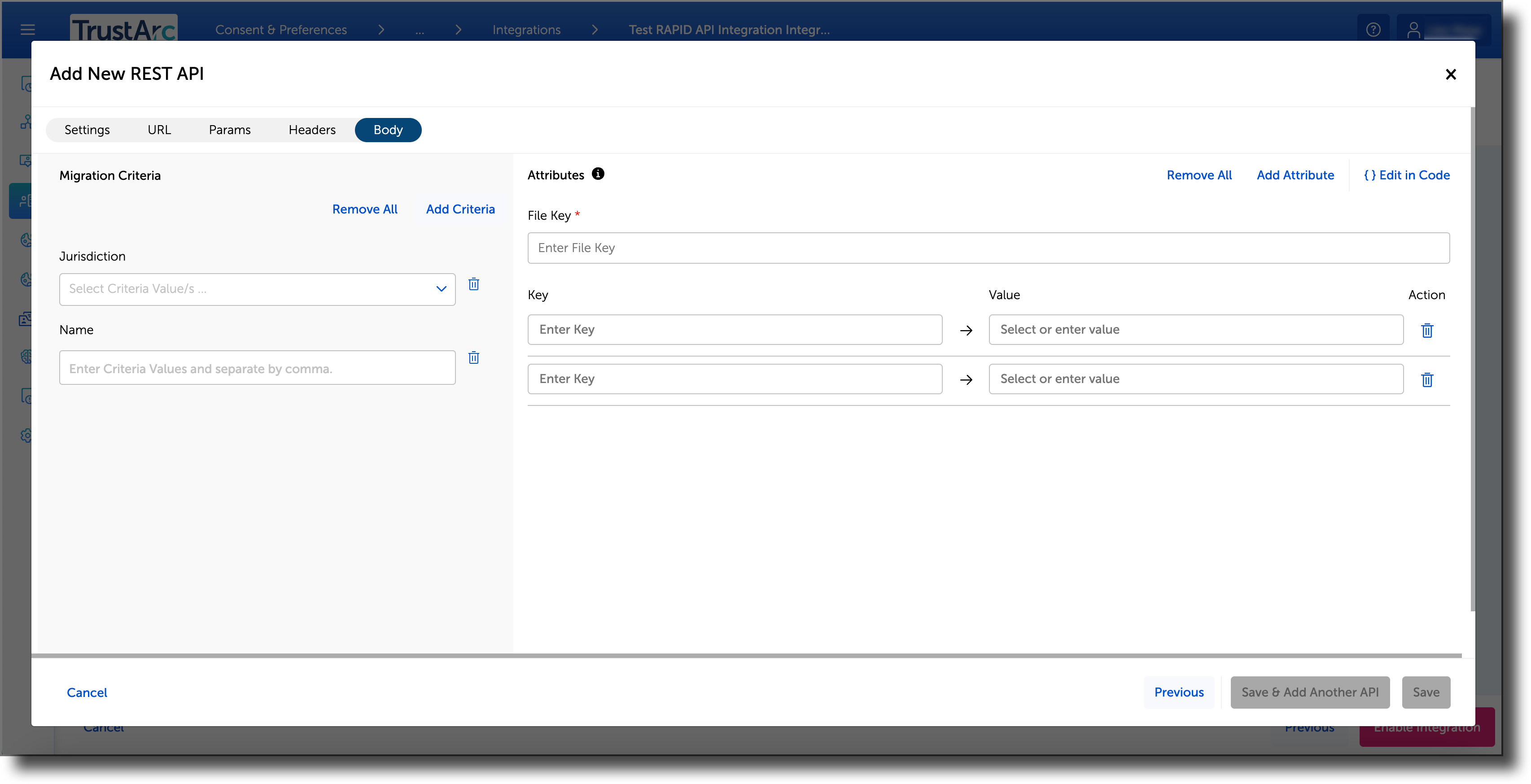The height and width of the screenshot is (784, 1531).
Task: Delete the Jurisdiction criteria with its trash icon
Action: pos(474,284)
